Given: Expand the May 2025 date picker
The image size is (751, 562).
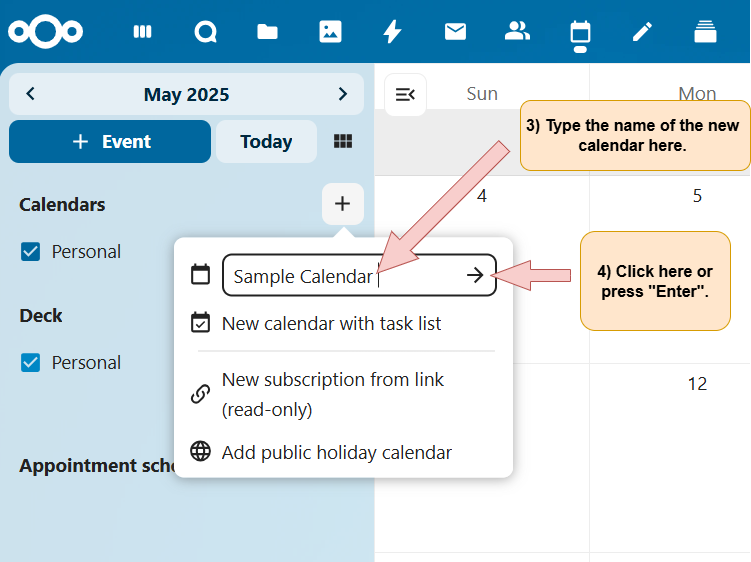Looking at the screenshot, I should [186, 95].
